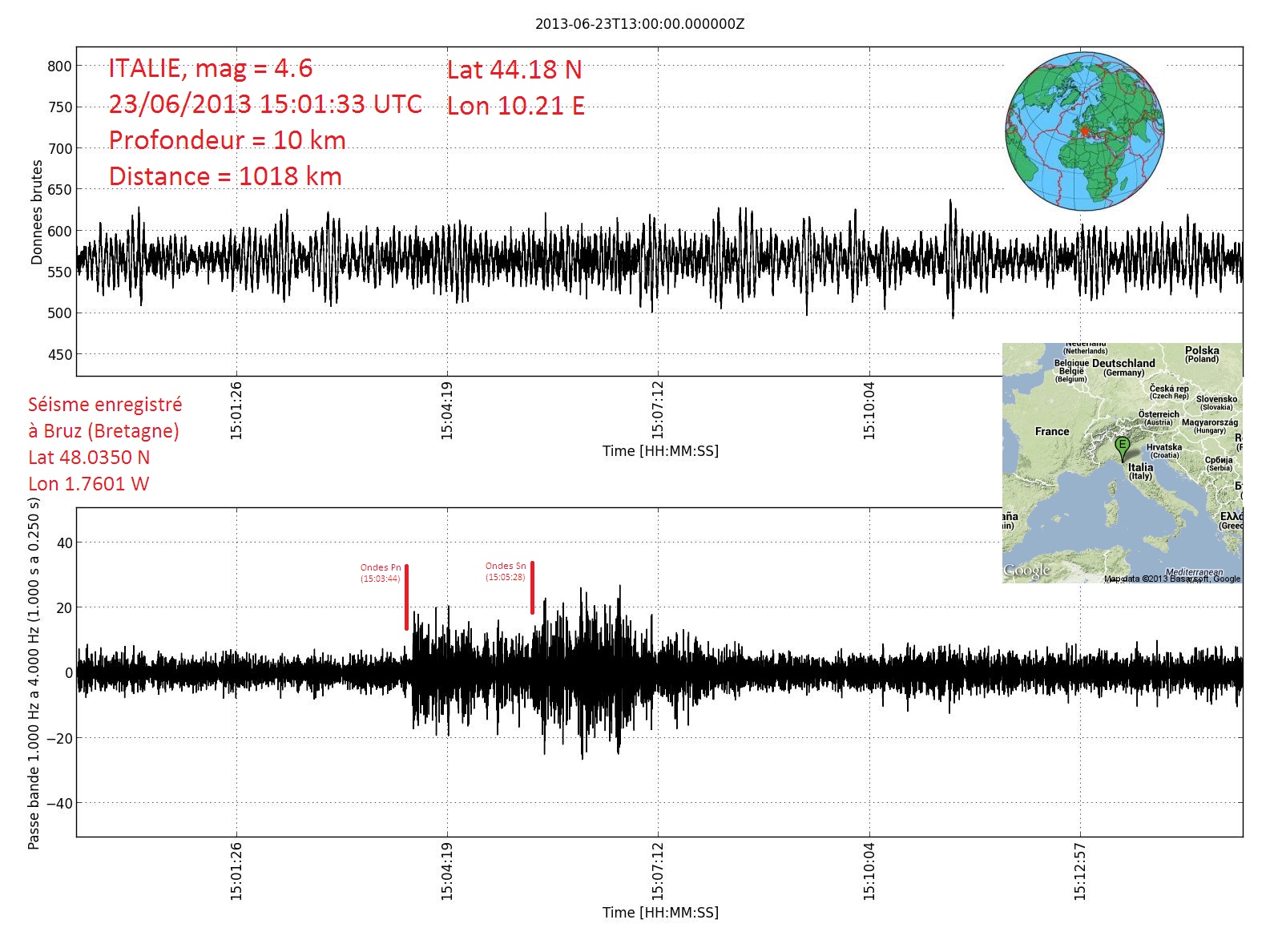This screenshot has width=1282, height=952.
Task: Click the Google logo on the map
Action: click(x=1026, y=570)
